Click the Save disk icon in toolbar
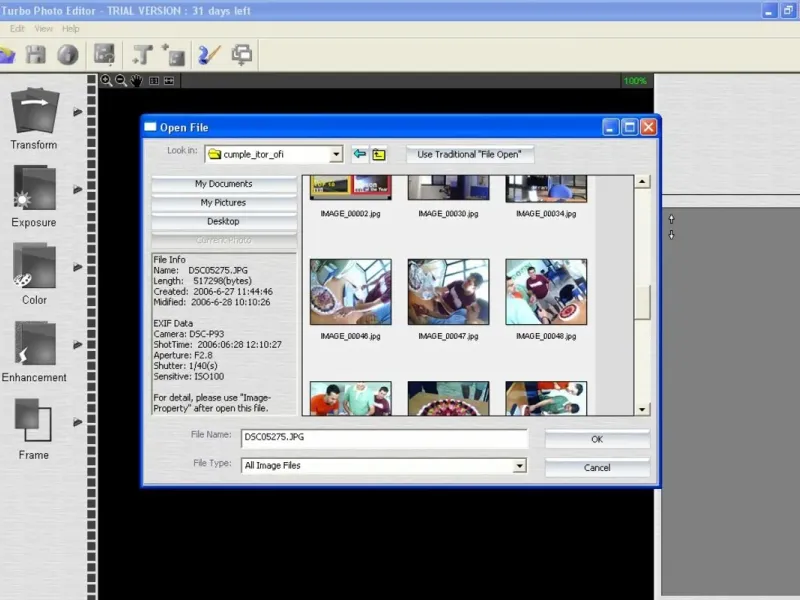This screenshot has height=600, width=800. (x=37, y=54)
